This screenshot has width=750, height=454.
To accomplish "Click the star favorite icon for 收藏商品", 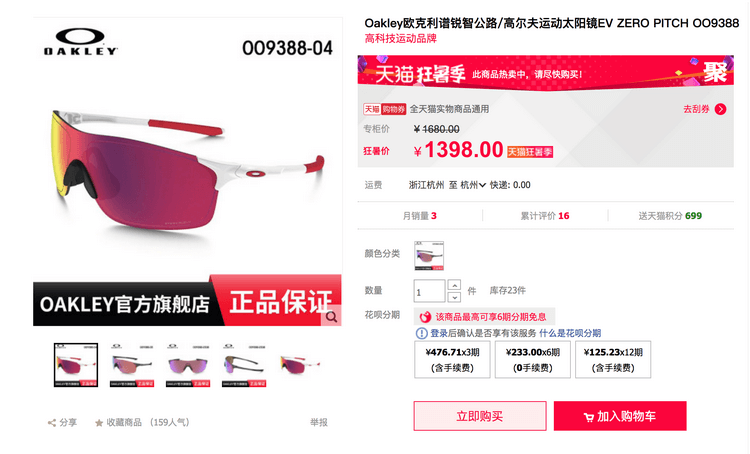I will click(99, 422).
